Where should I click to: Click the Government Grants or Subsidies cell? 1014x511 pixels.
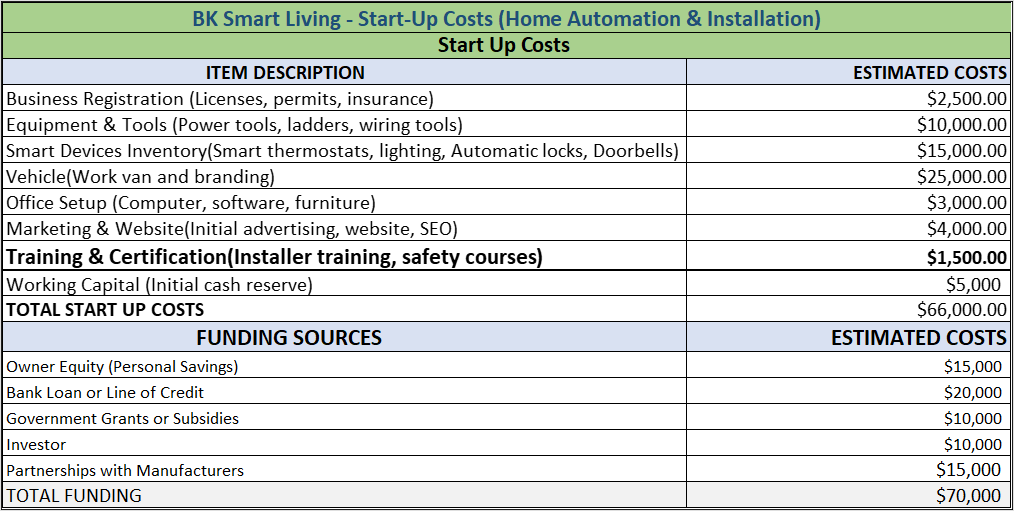pos(123,418)
